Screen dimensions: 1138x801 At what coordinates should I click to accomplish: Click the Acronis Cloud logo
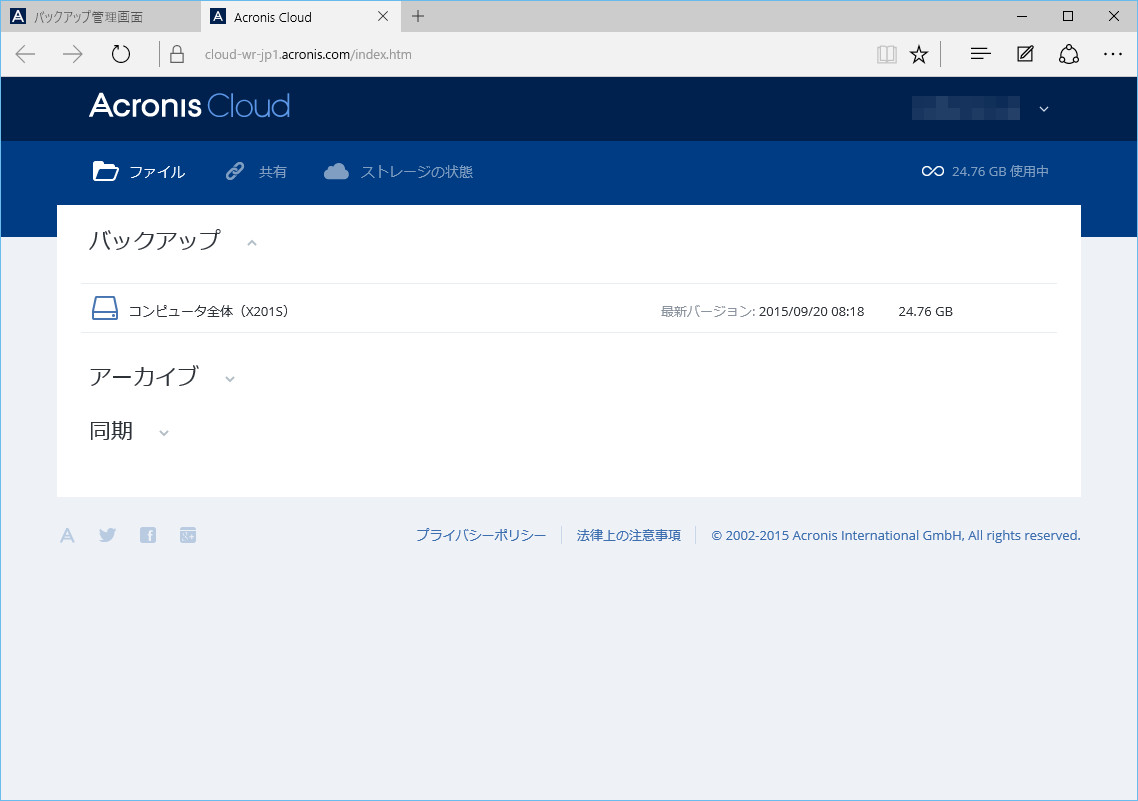coord(189,106)
